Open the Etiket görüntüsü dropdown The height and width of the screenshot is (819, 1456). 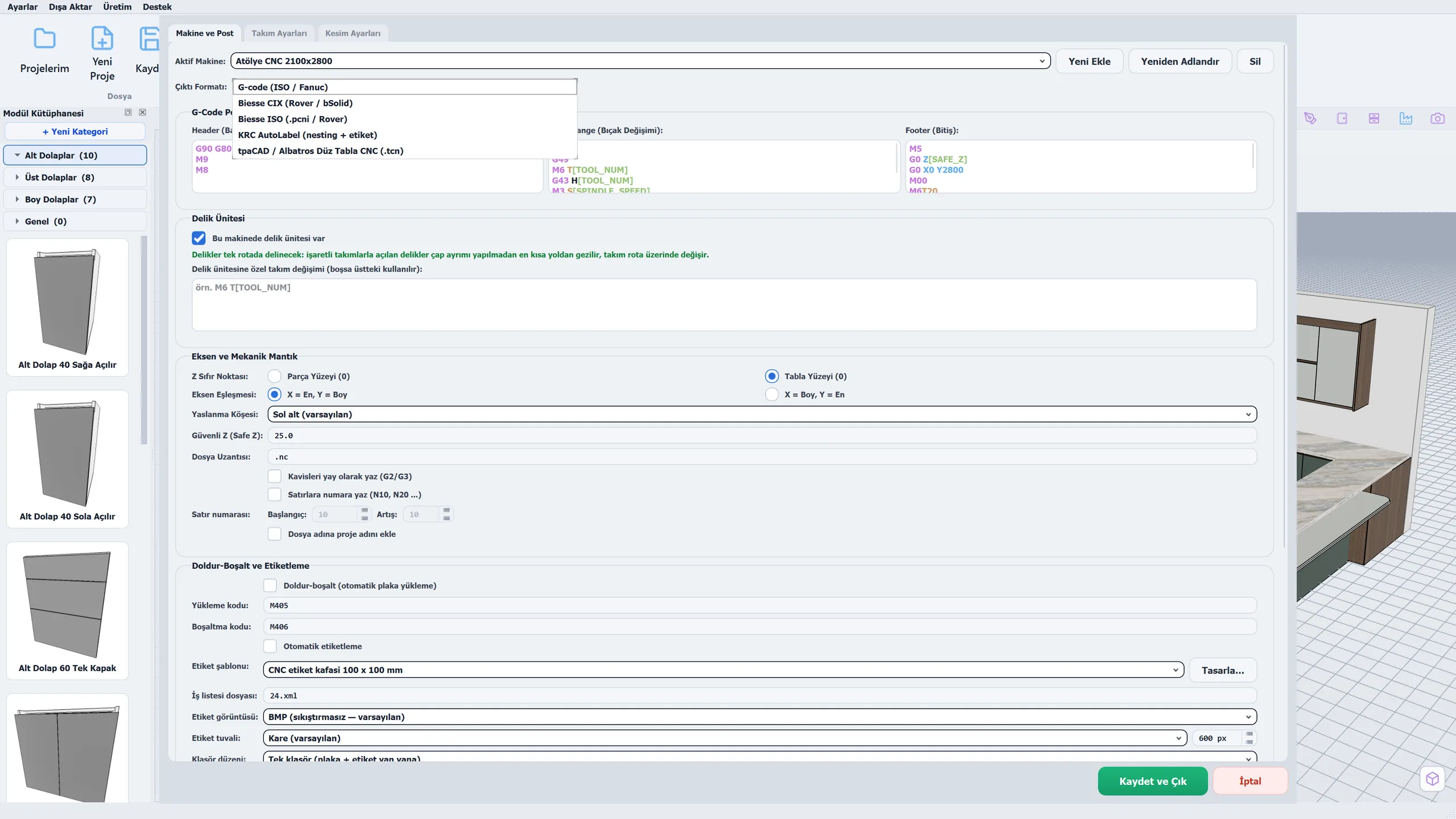click(x=760, y=717)
